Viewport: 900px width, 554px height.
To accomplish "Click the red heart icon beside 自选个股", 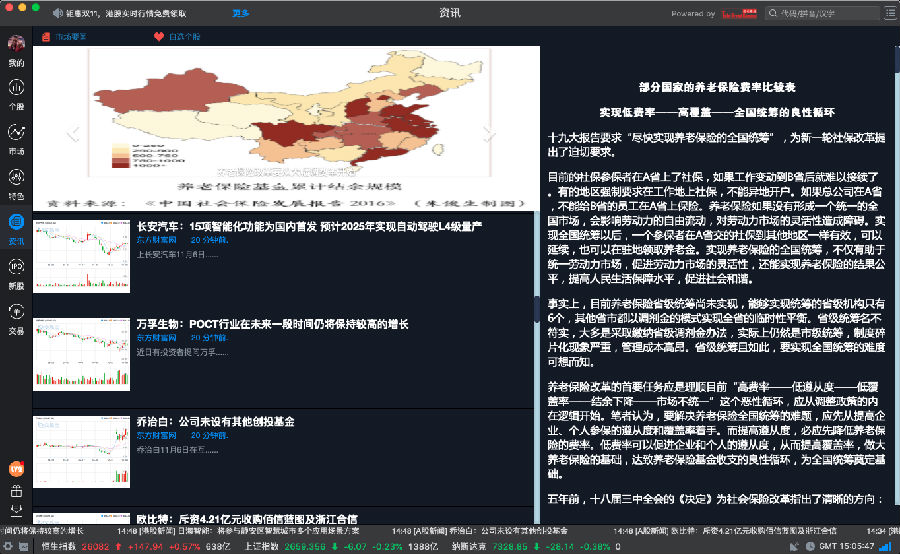I will (159, 37).
